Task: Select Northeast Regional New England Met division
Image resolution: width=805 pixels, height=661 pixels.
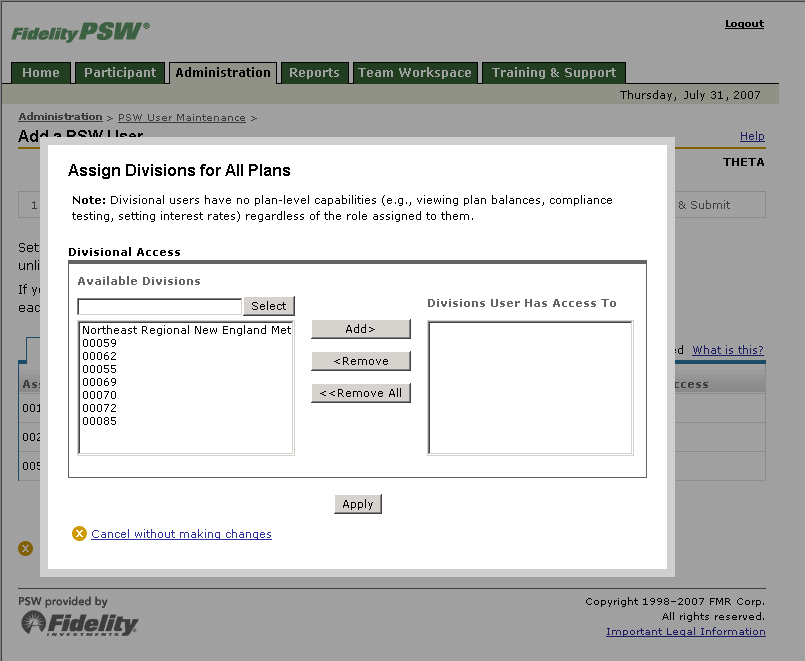Action: 186,330
